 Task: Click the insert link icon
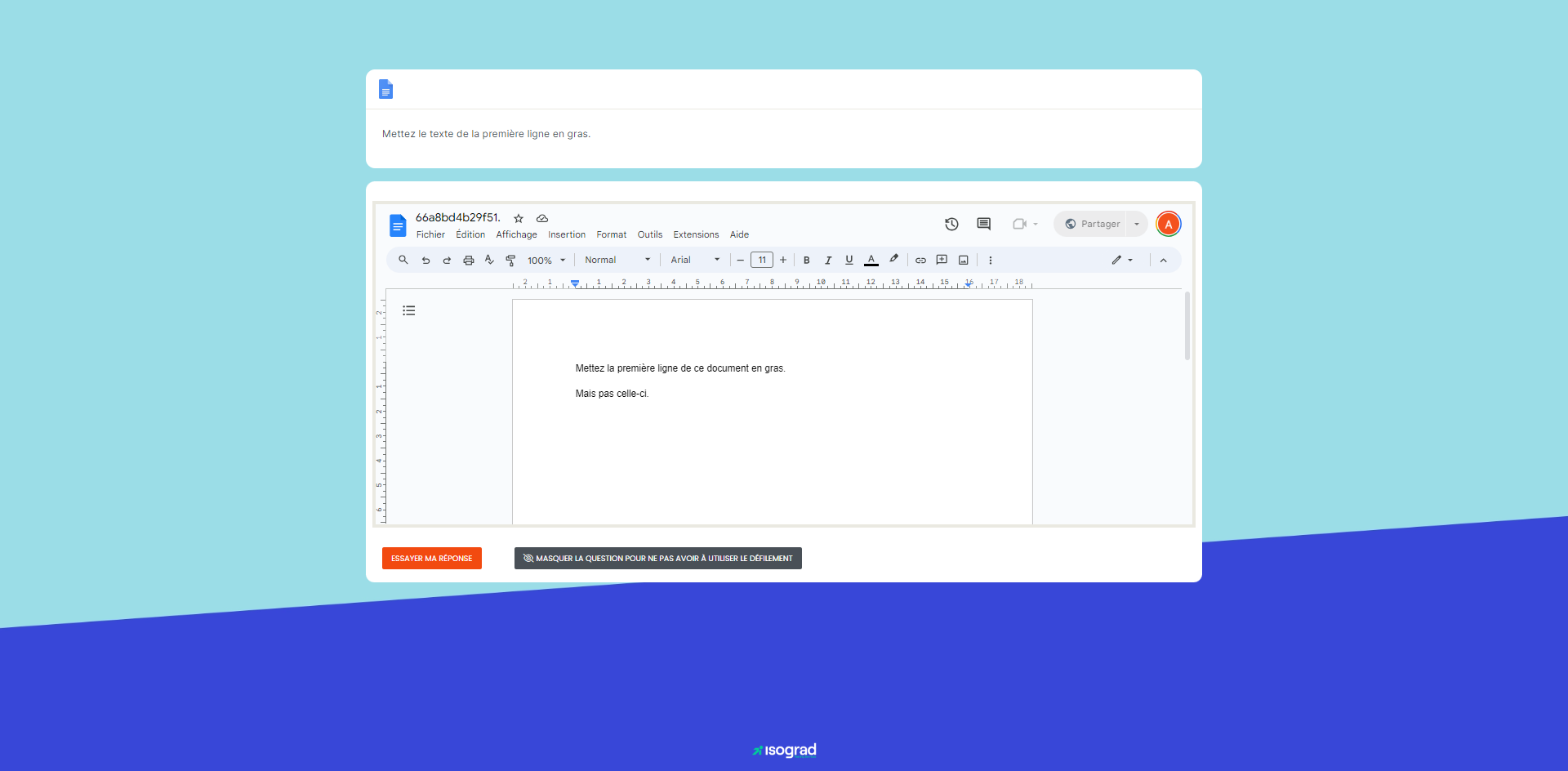[x=920, y=260]
